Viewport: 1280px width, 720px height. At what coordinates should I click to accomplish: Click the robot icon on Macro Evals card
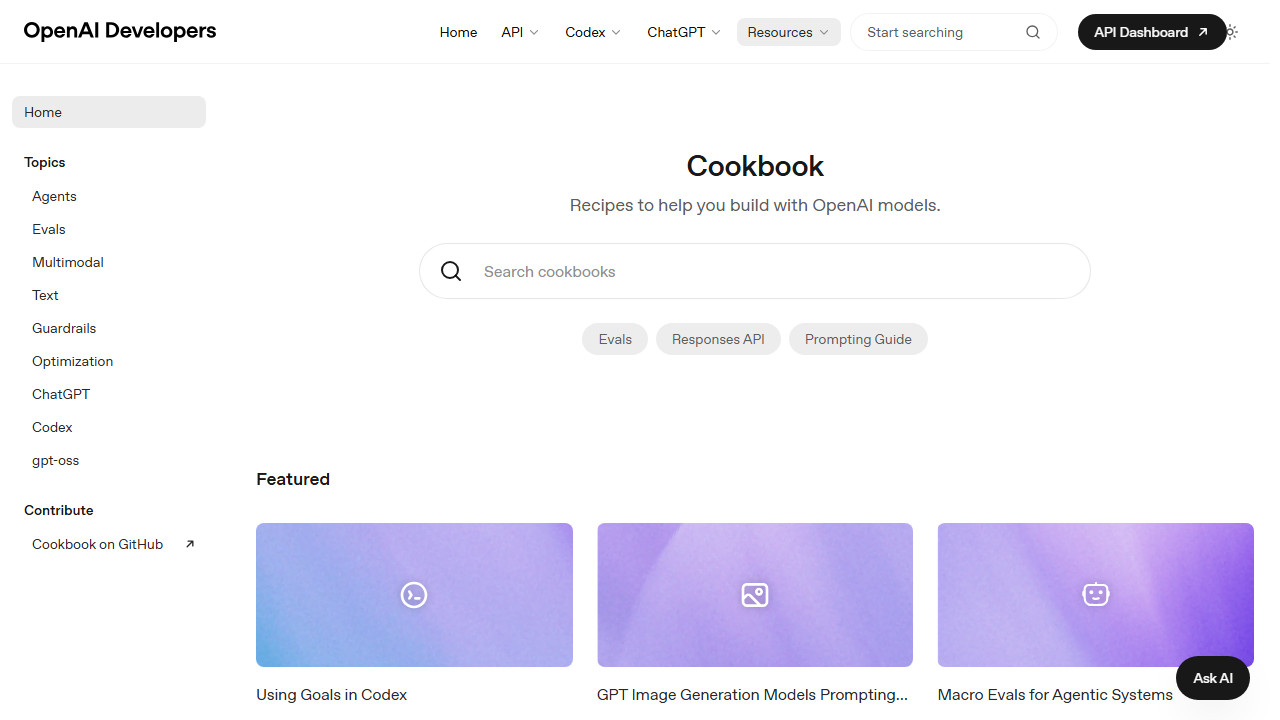click(x=1096, y=594)
